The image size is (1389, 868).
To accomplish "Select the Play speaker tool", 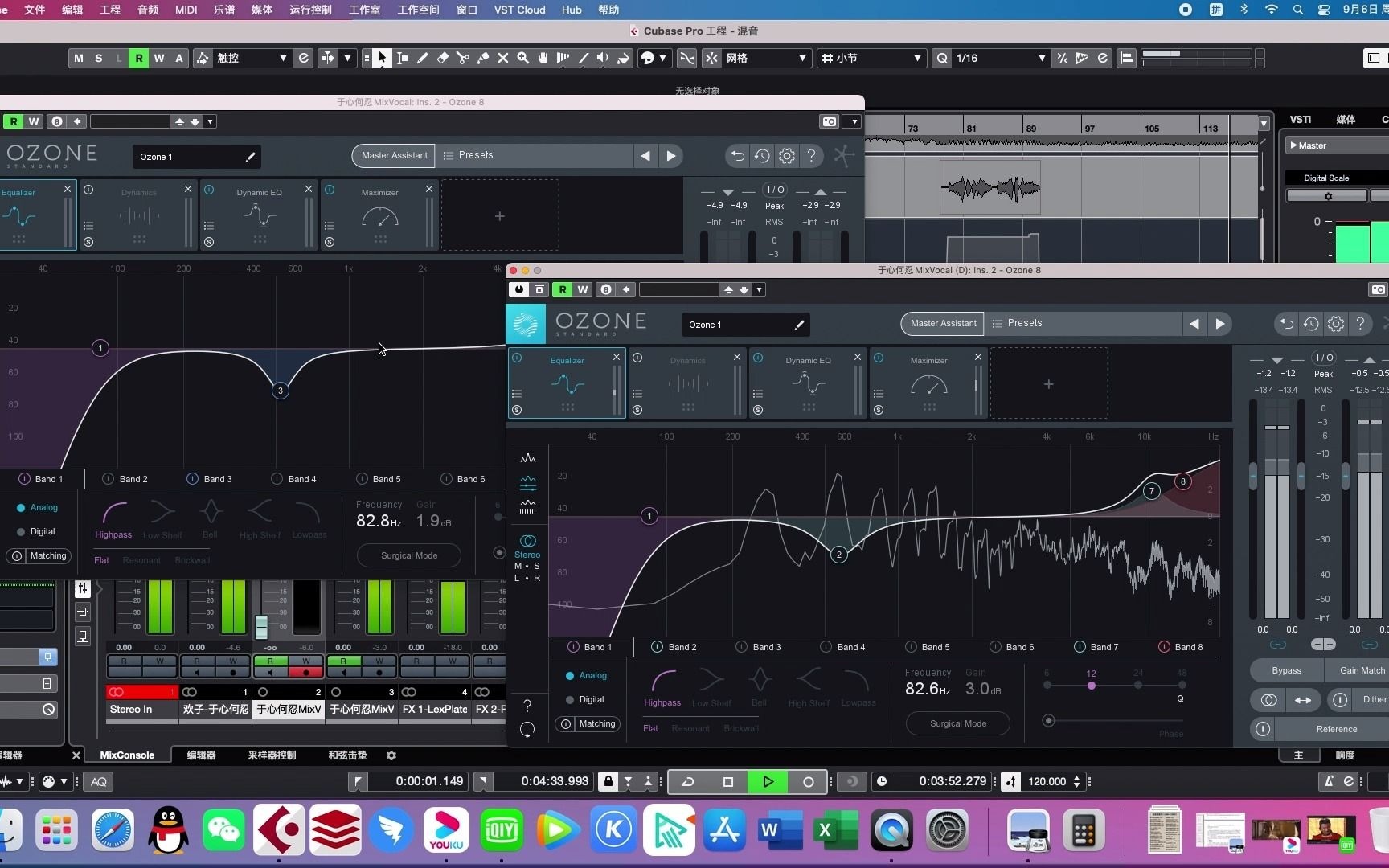I will tap(603, 58).
